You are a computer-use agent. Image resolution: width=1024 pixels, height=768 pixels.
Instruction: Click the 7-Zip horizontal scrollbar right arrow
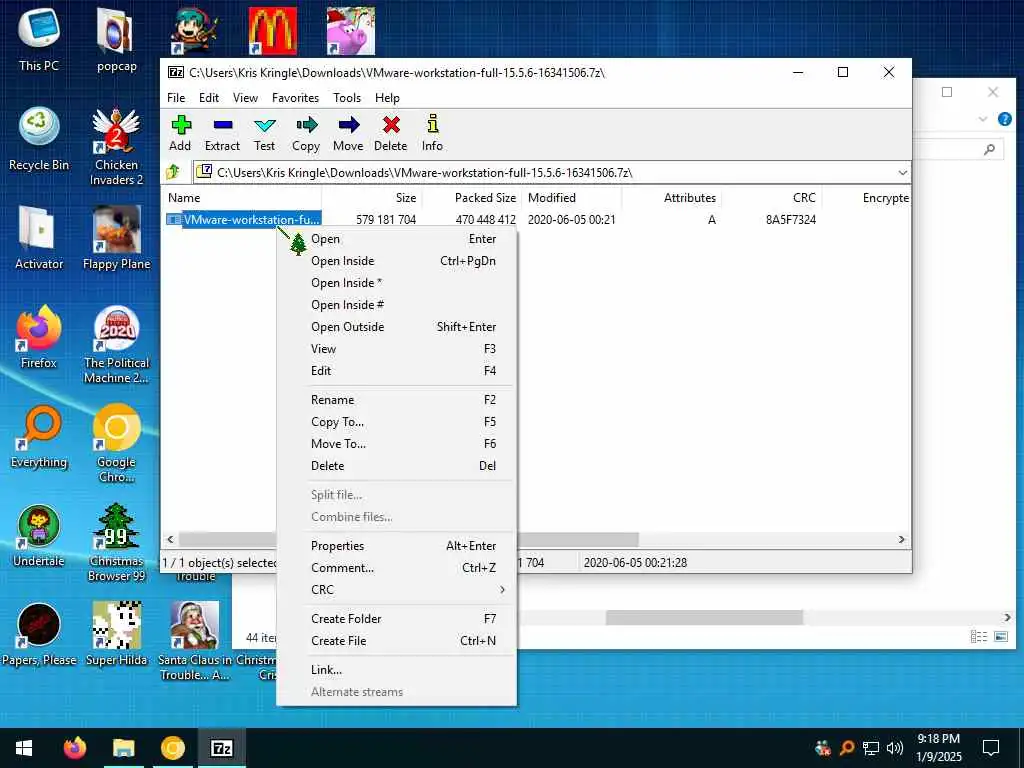pos(901,539)
